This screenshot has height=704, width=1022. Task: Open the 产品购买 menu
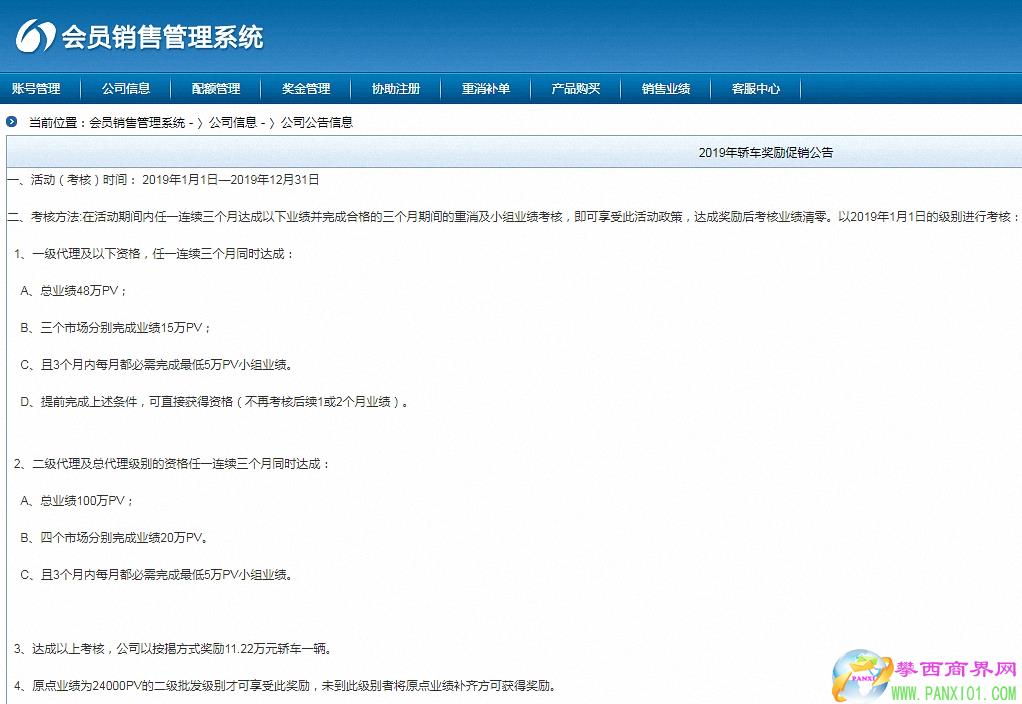coord(576,89)
